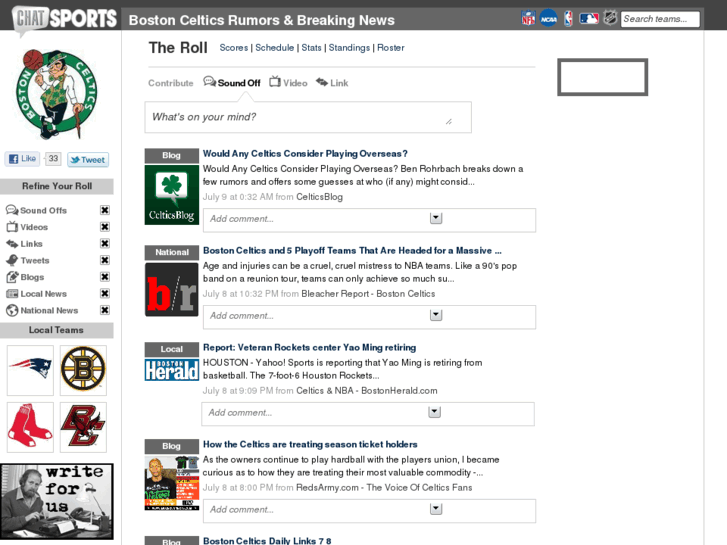This screenshot has height=545, width=727.
Task: Open Boston Bruins team page
Action: [83, 370]
